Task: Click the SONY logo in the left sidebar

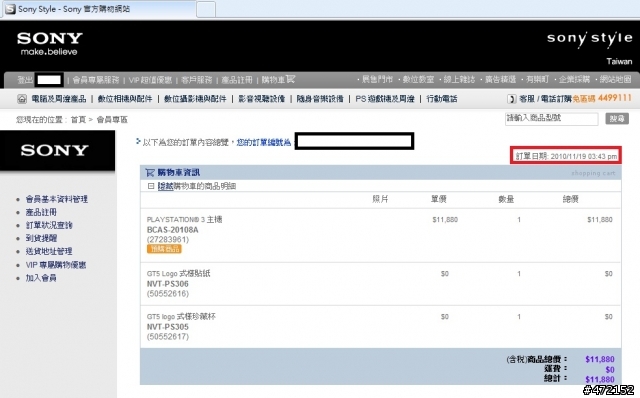Action: [54, 150]
